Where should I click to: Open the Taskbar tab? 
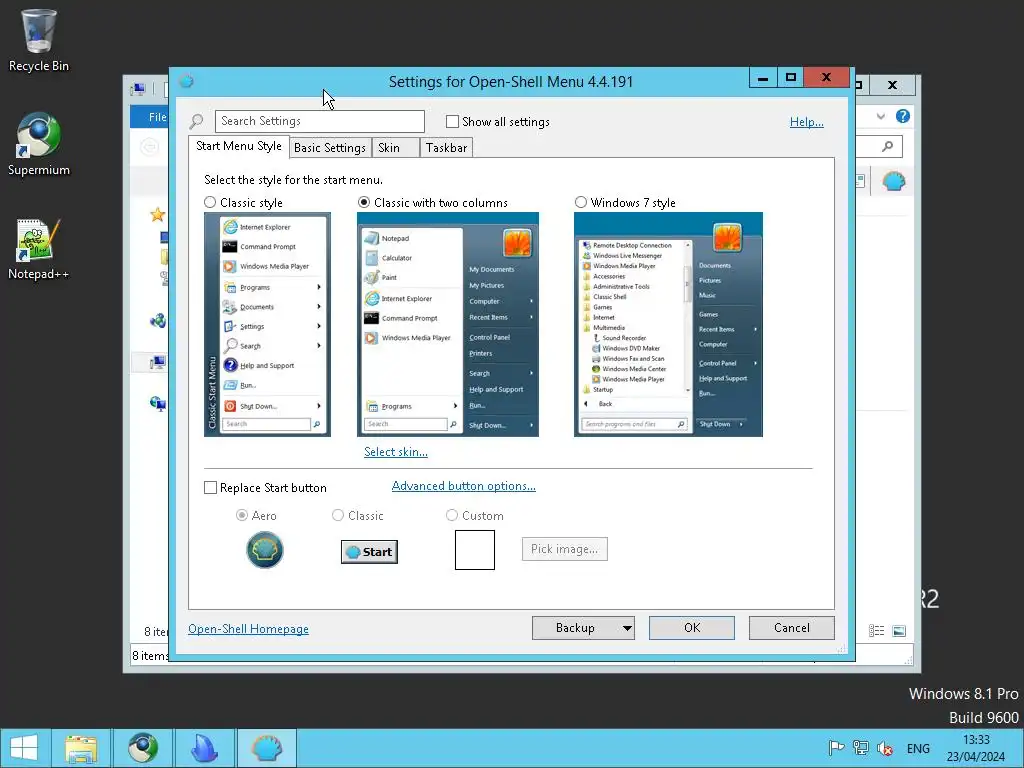pos(447,148)
